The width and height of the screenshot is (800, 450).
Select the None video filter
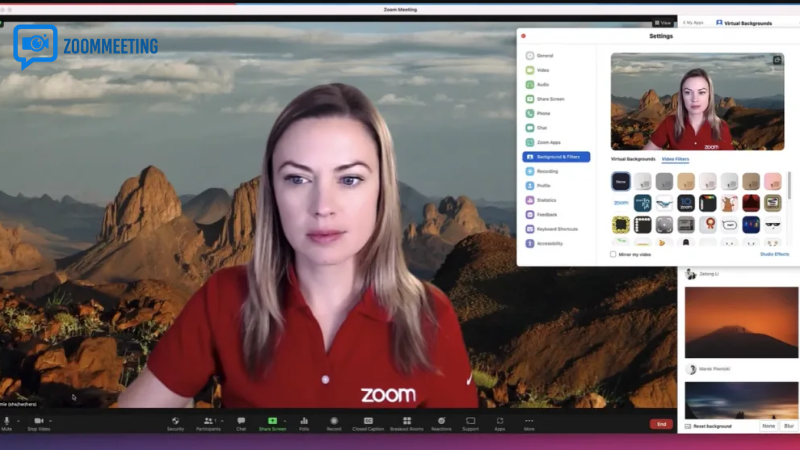click(621, 181)
